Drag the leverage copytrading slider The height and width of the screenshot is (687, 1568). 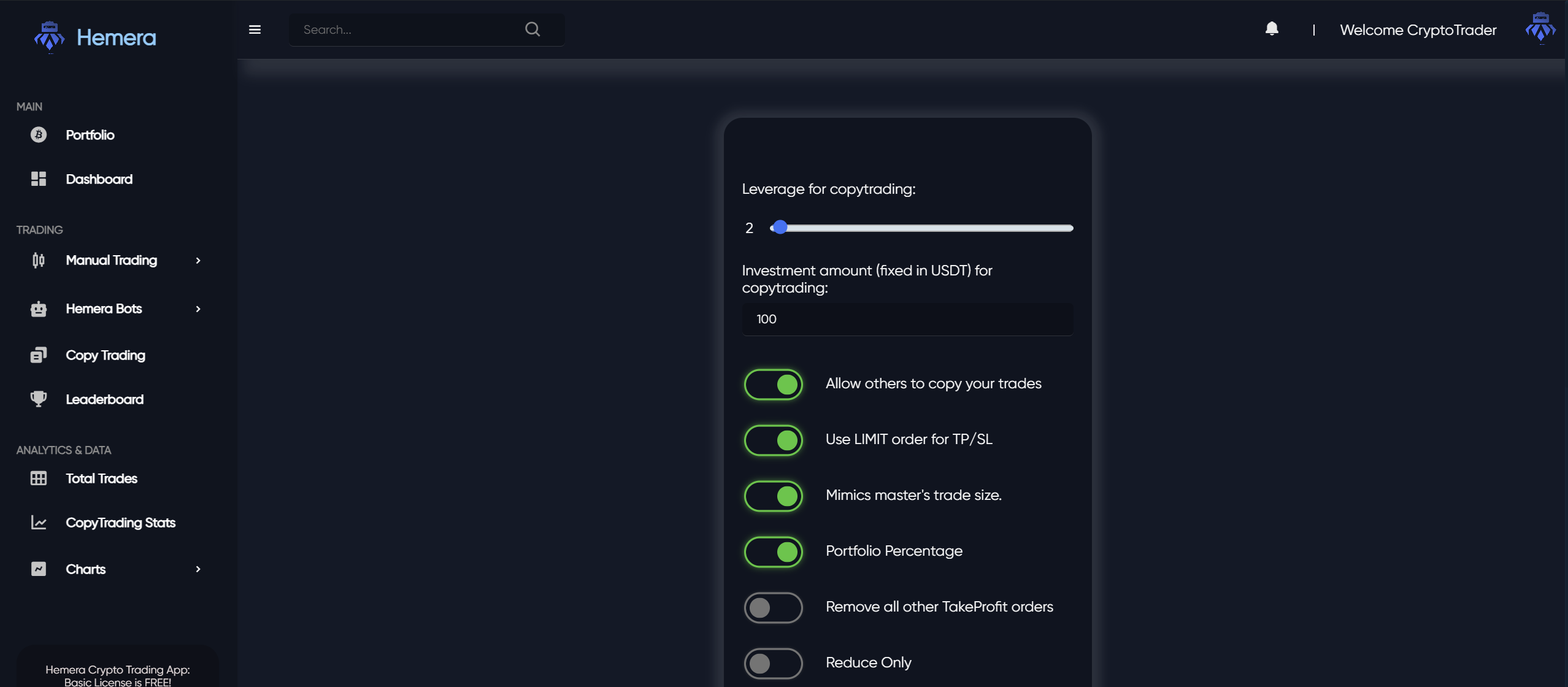click(779, 227)
